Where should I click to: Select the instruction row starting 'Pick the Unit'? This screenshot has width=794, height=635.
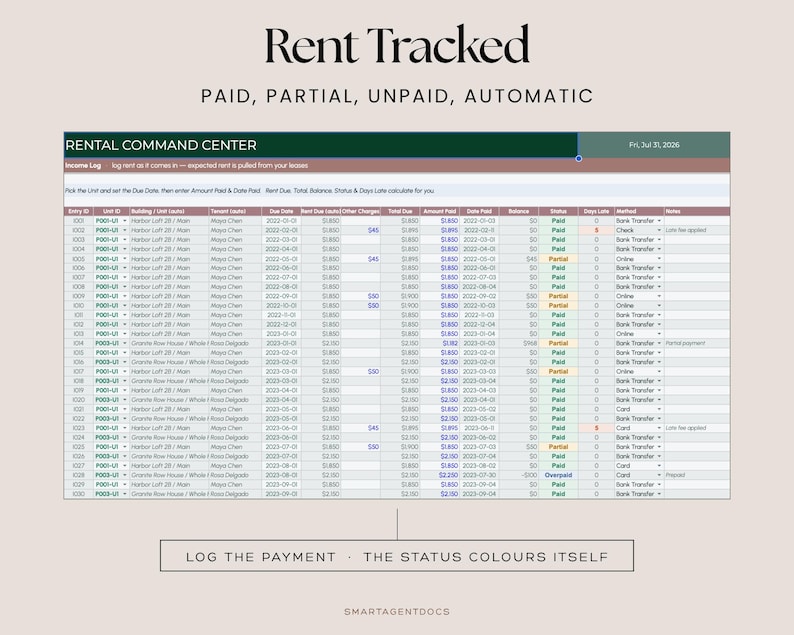[397, 190]
